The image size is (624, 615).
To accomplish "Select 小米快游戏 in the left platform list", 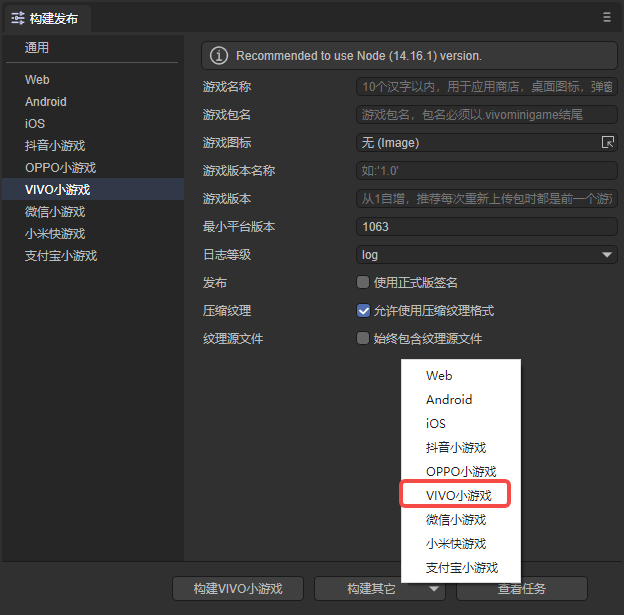I will coord(93,233).
